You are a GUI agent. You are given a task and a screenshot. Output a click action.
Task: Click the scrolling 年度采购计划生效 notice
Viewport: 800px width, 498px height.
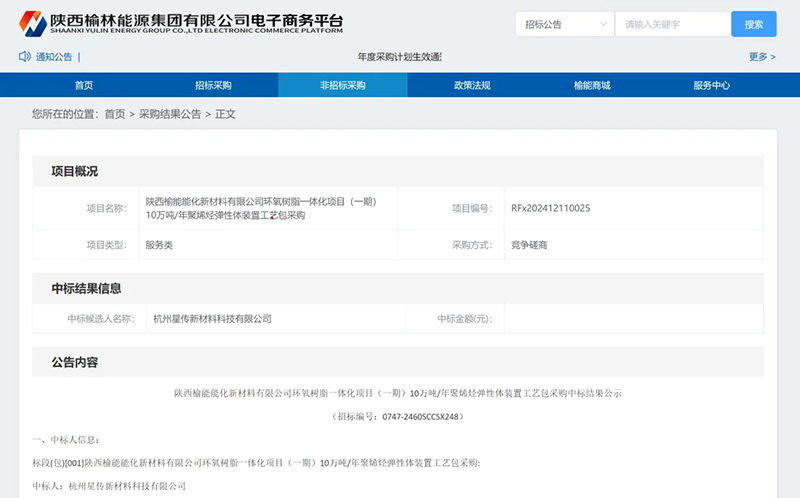[x=399, y=57]
